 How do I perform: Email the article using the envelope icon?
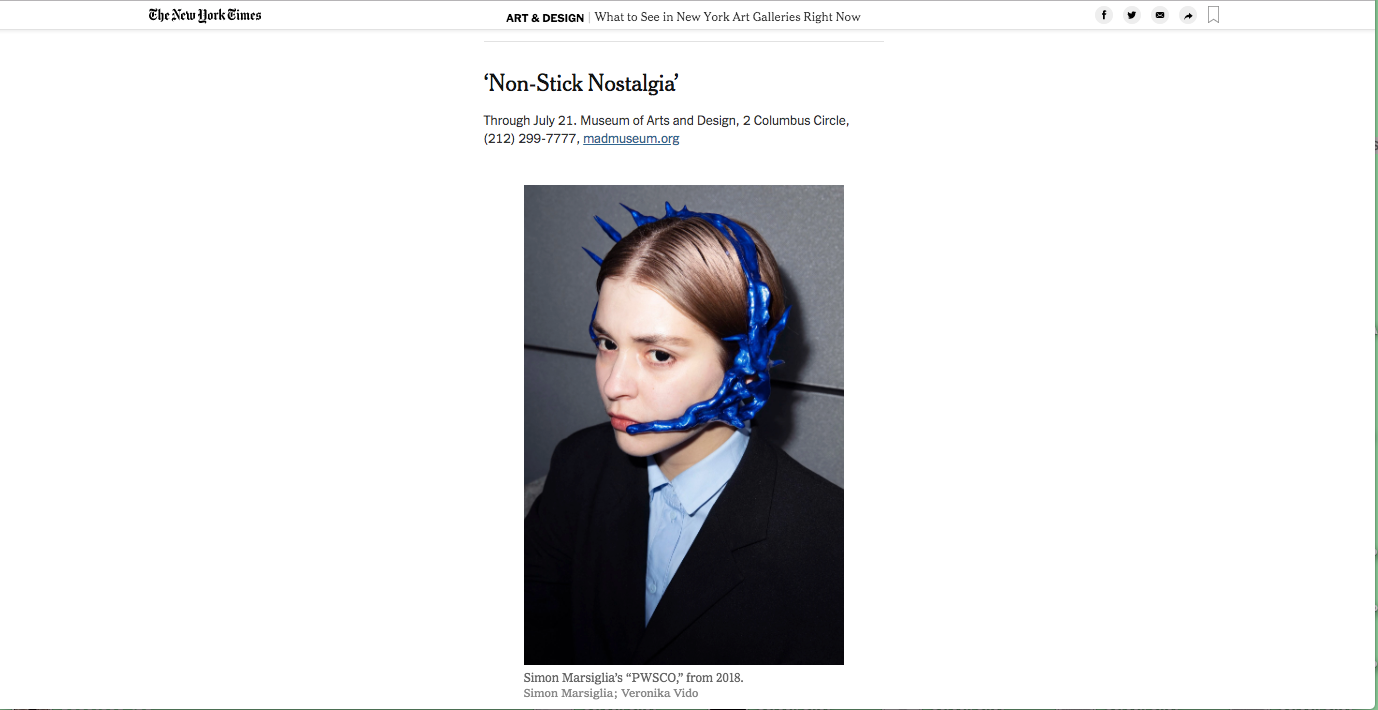(x=1159, y=15)
